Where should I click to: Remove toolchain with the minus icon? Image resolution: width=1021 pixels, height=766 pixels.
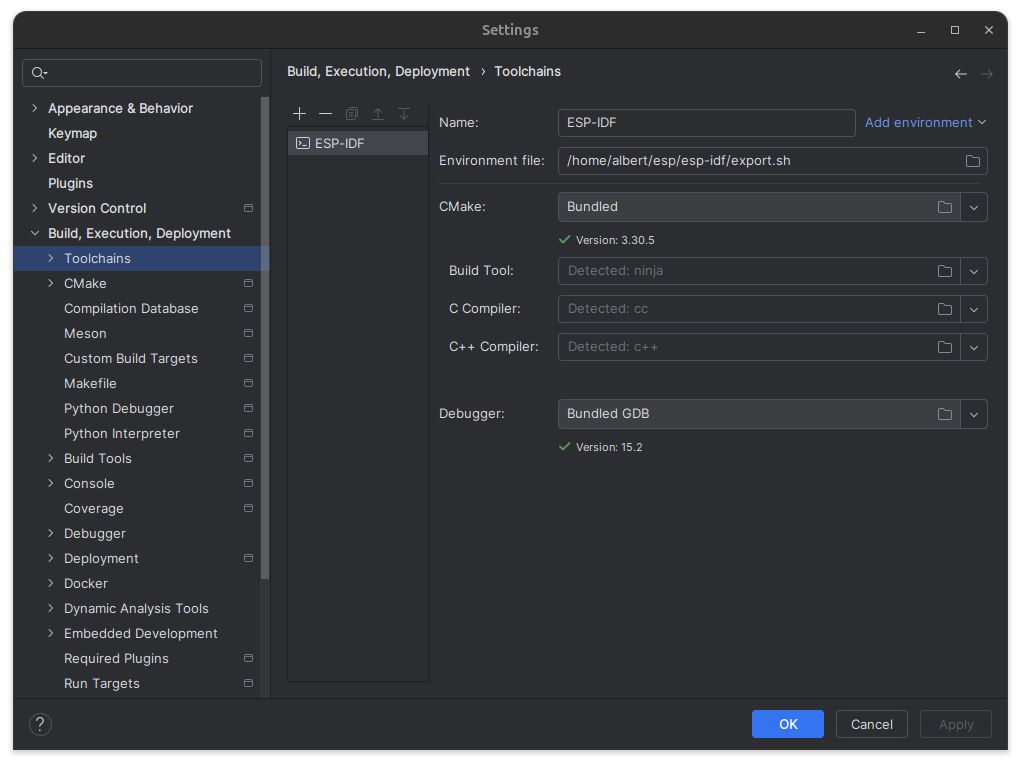325,114
